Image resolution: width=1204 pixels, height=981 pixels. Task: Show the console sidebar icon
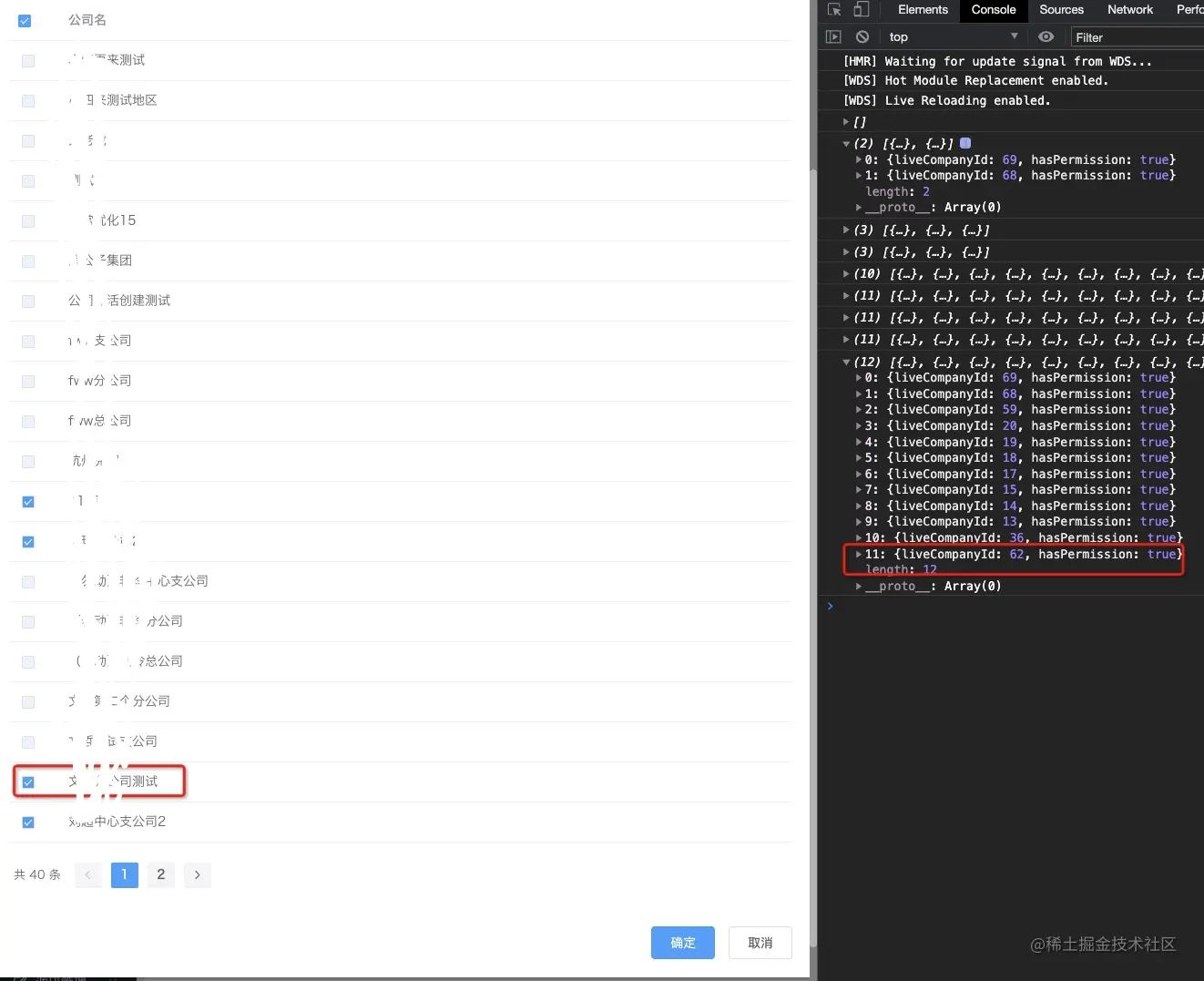point(833,37)
